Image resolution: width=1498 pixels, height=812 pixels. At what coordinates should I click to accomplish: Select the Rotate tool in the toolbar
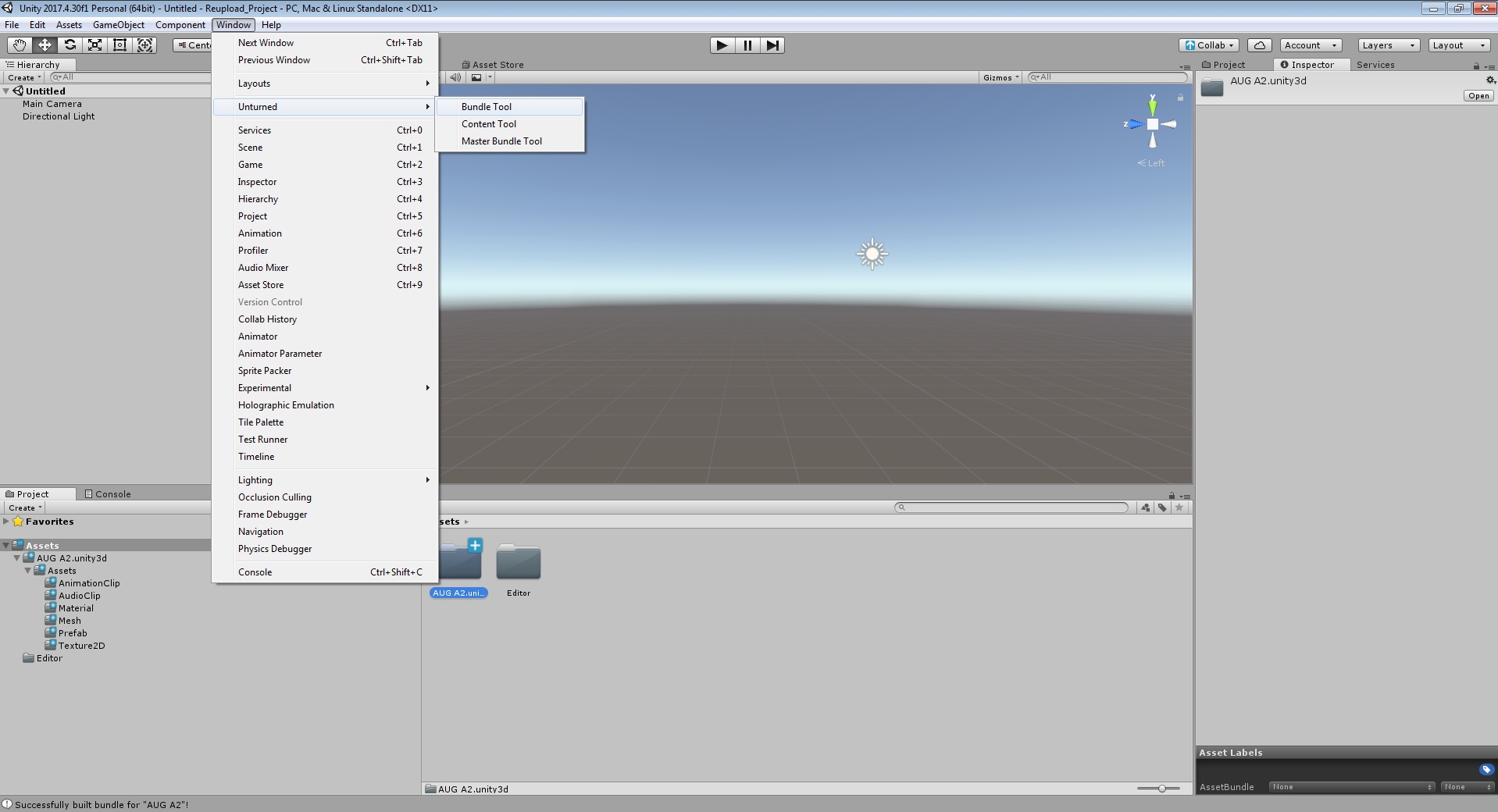[70, 45]
